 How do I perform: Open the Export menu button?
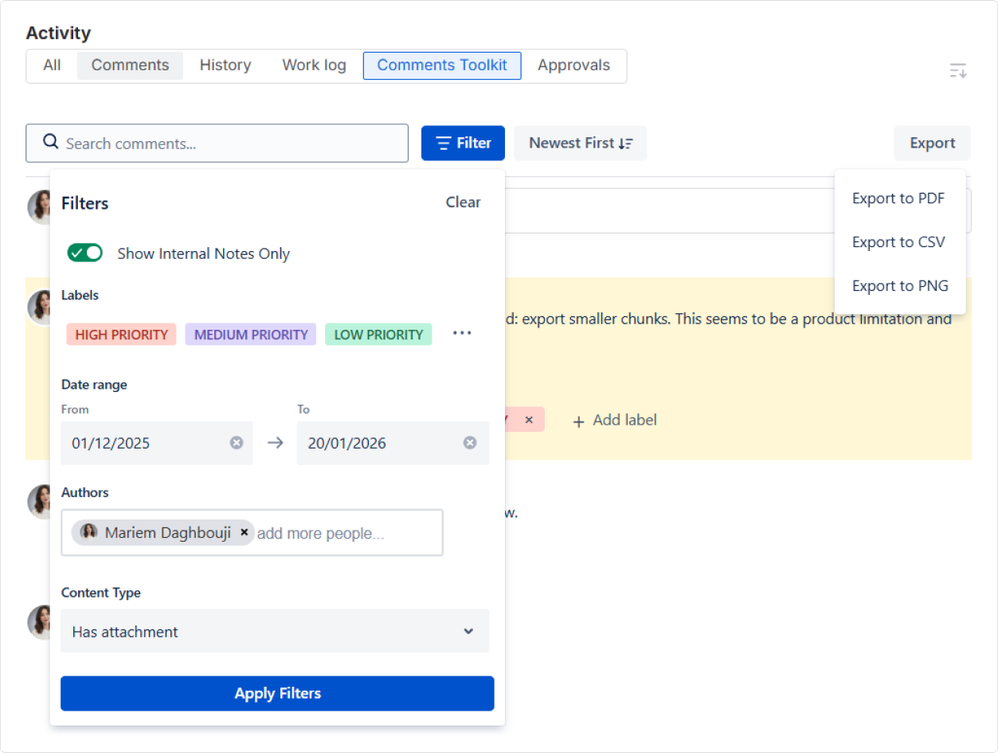tap(932, 143)
